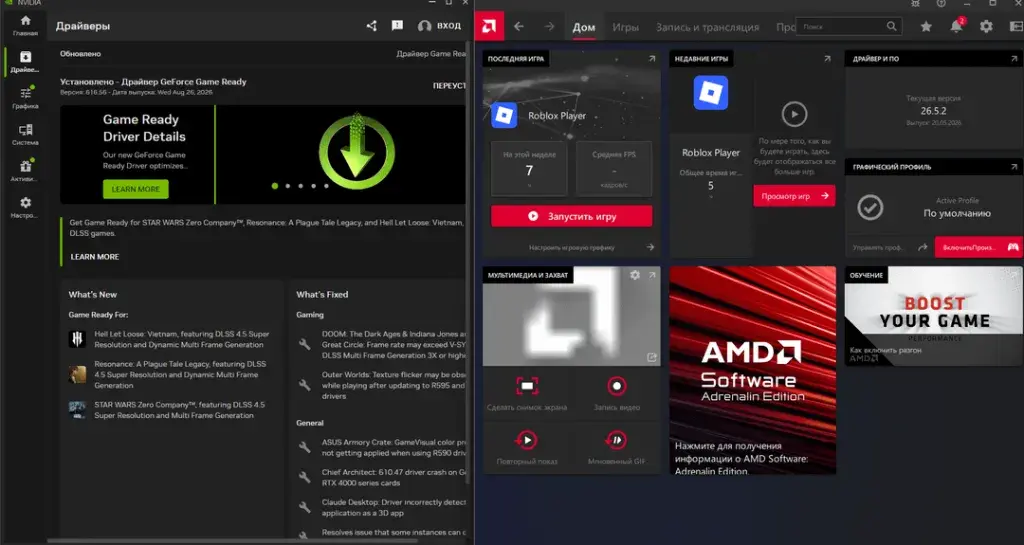
Task: Click the magnifier icon in AMD search
Action: [892, 27]
